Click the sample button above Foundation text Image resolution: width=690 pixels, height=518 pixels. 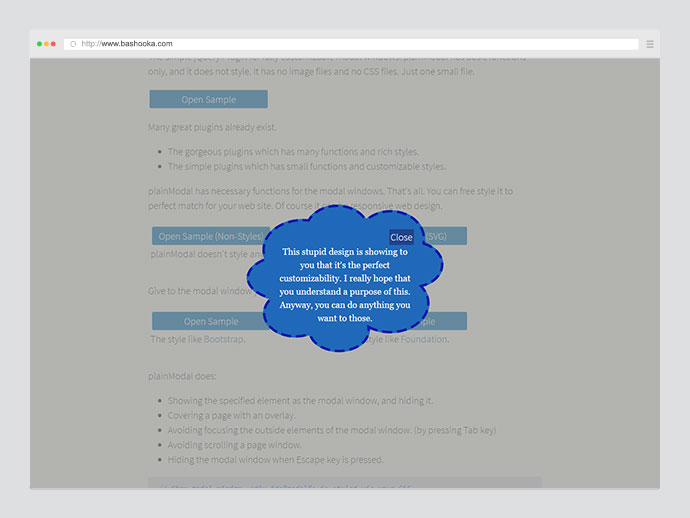[x=444, y=321]
